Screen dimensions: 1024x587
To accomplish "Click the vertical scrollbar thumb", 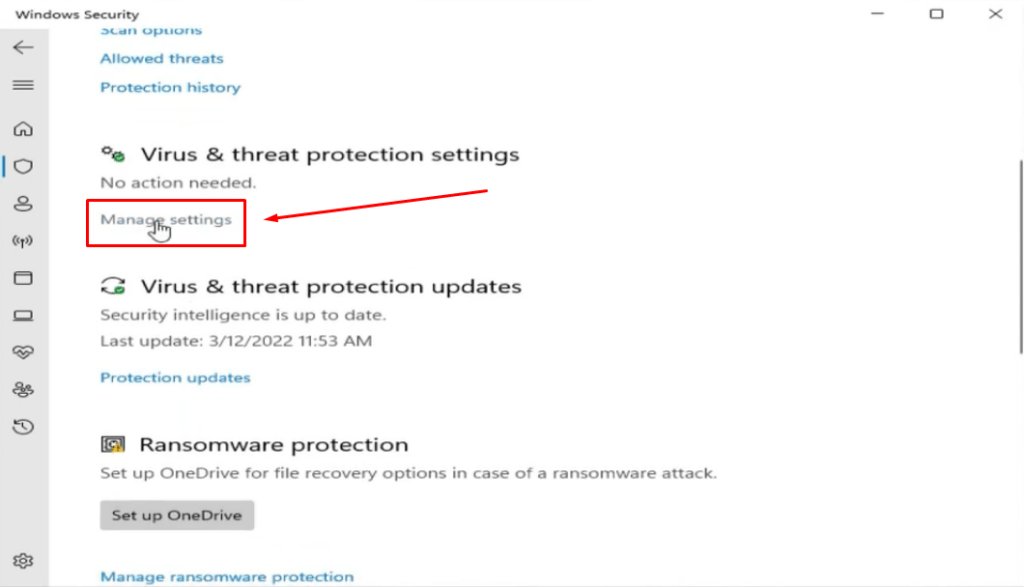I will (1020, 257).
